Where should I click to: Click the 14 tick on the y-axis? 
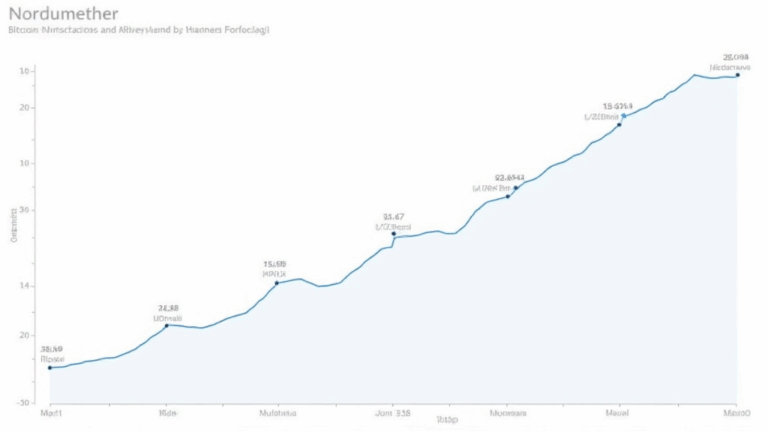click(x=26, y=286)
